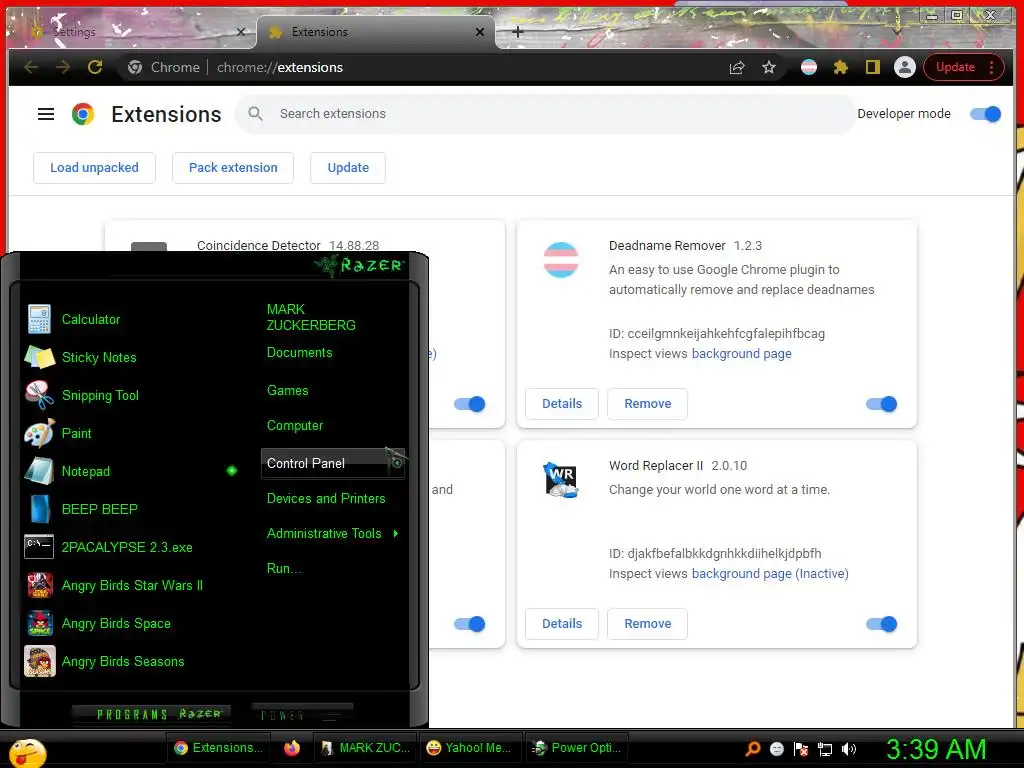
Task: Click the Update extensions button
Action: (x=348, y=168)
